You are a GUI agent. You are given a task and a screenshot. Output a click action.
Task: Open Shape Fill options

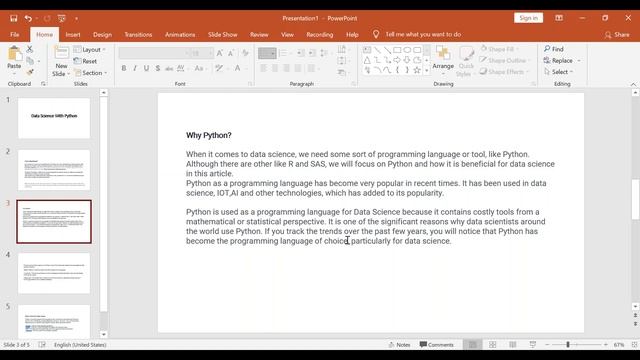point(499,49)
